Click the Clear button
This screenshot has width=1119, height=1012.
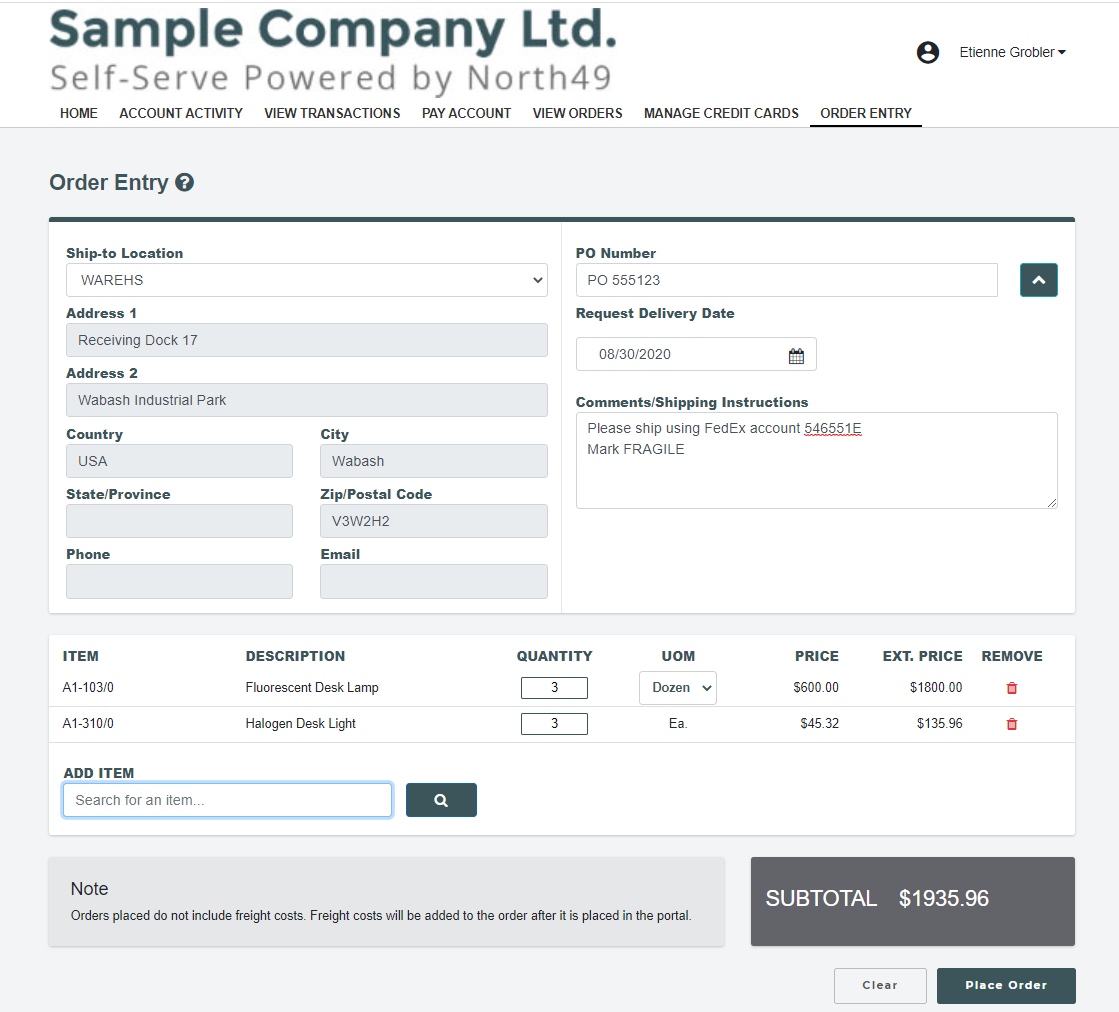tap(880, 985)
